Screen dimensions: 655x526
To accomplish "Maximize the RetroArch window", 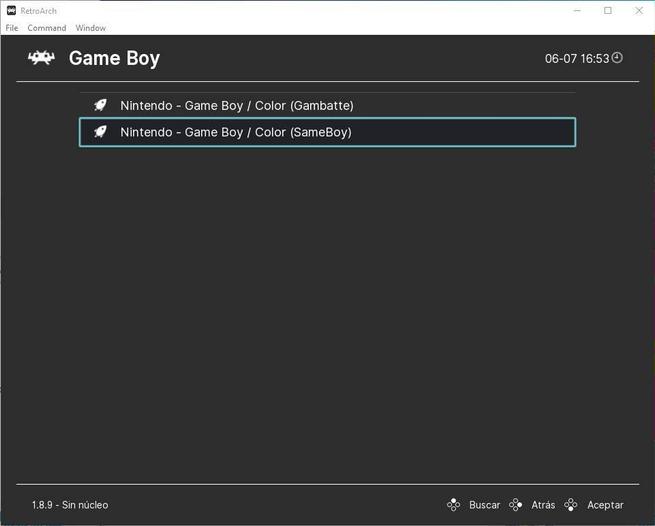I will tap(608, 11).
